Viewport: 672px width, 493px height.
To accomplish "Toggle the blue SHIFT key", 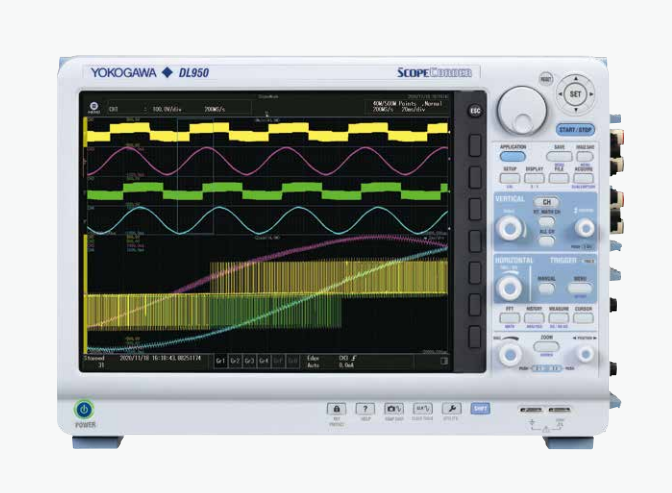I will pos(480,409).
